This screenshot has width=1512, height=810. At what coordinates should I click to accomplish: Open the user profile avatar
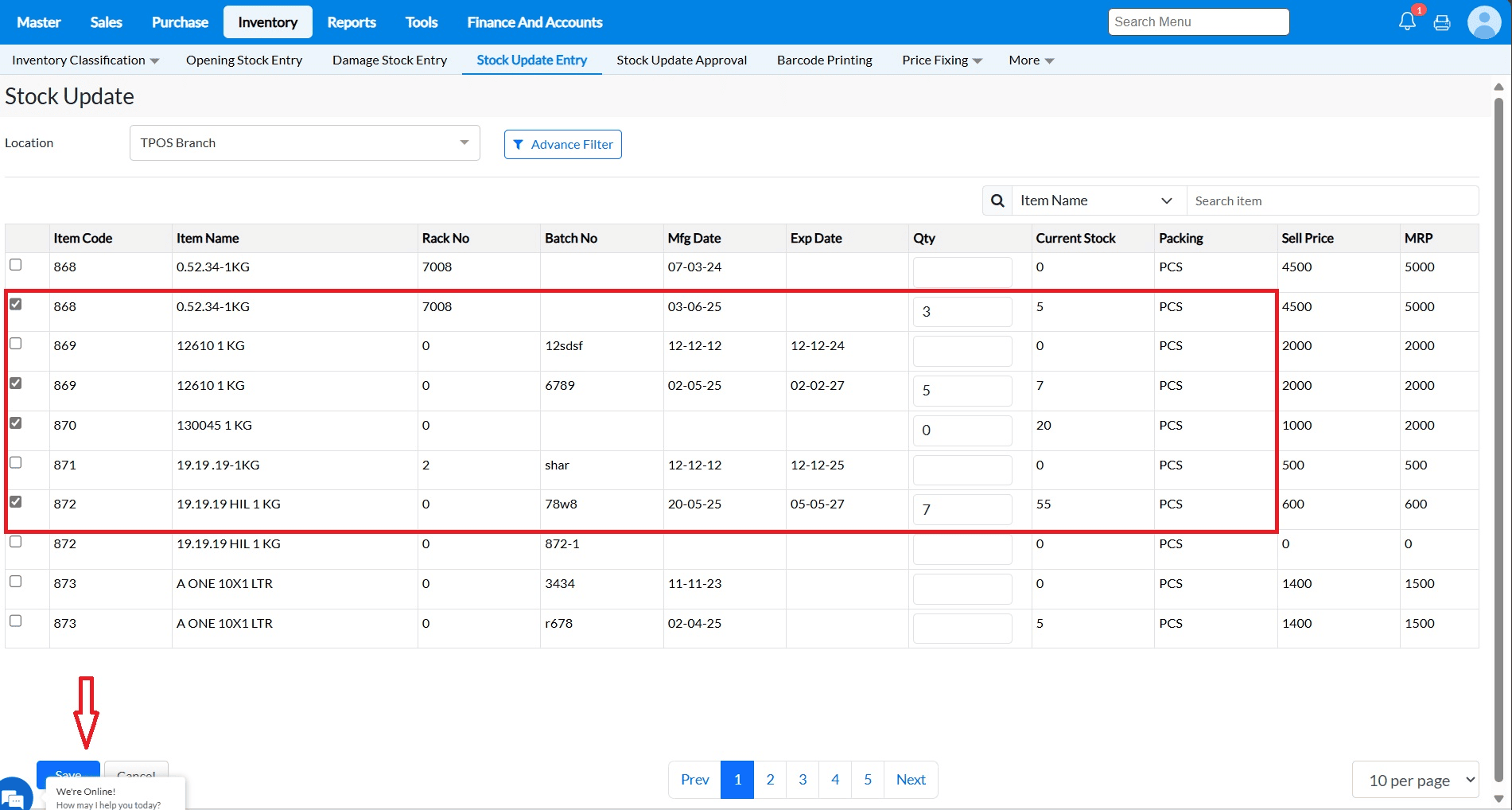pos(1483,21)
